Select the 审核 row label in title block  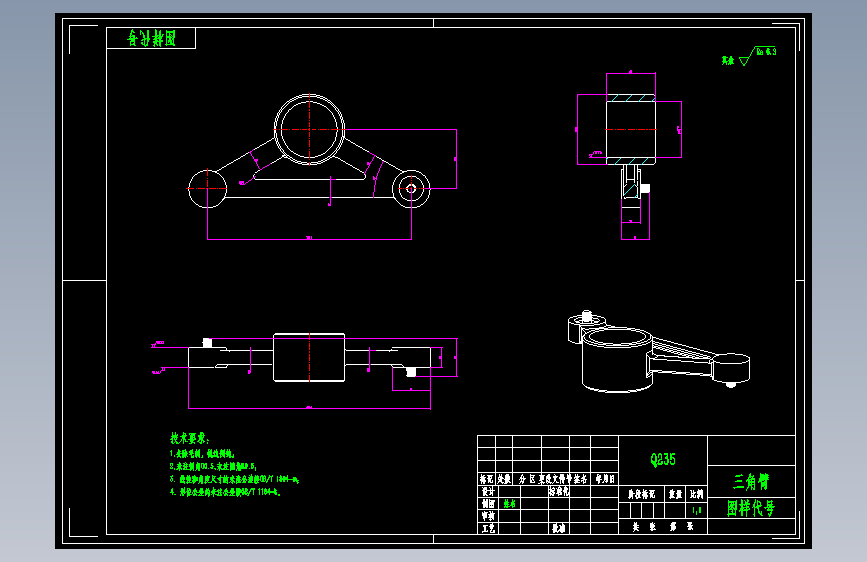[x=488, y=516]
